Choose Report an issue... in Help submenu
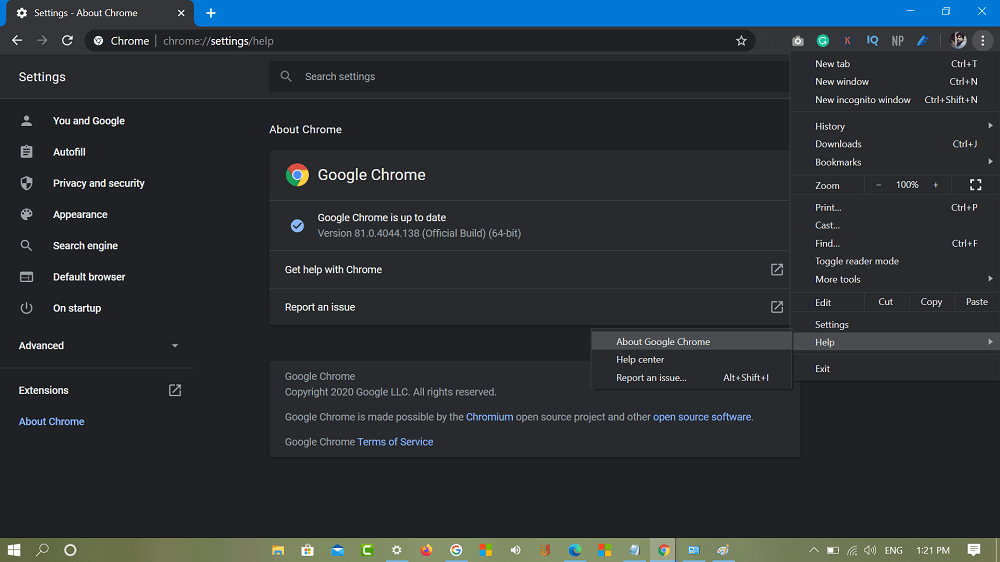1000x562 pixels. coord(691,378)
